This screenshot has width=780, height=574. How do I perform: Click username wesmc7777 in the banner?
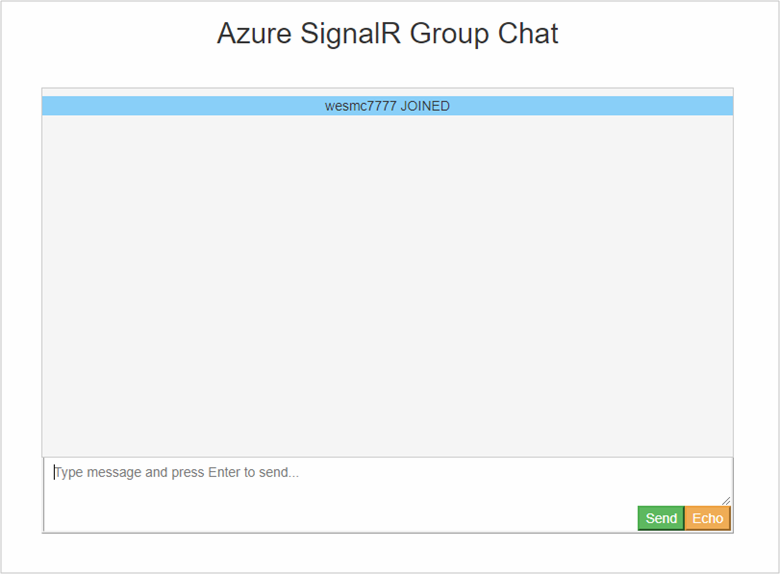click(361, 106)
